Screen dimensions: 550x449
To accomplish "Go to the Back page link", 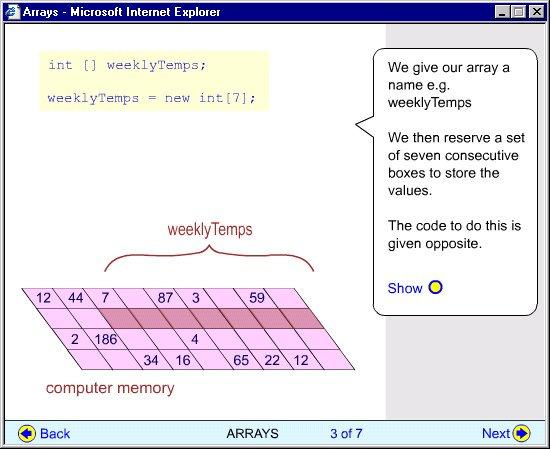I will (x=55, y=434).
